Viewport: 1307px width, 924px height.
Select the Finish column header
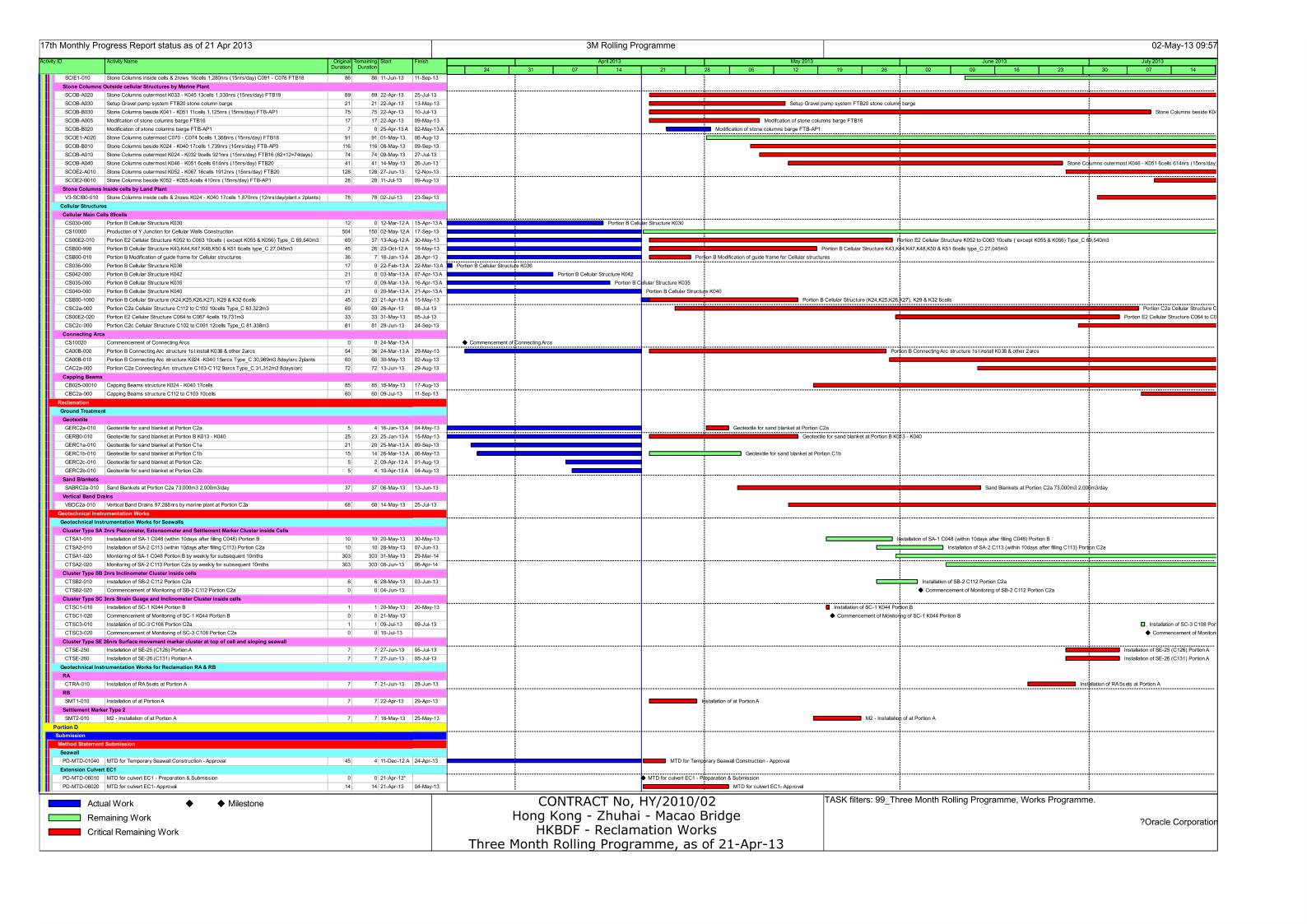click(430, 66)
